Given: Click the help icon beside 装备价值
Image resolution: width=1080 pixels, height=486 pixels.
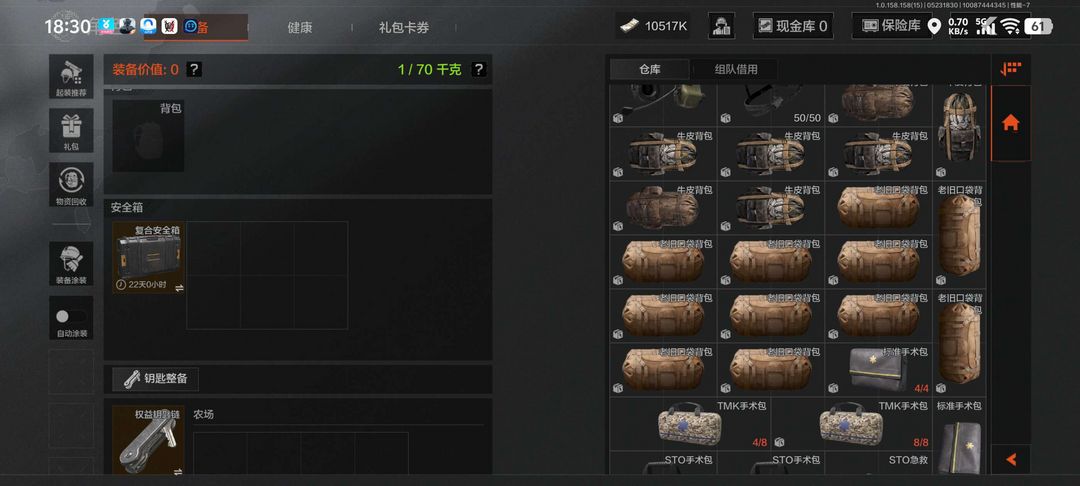Looking at the screenshot, I should (x=194, y=69).
